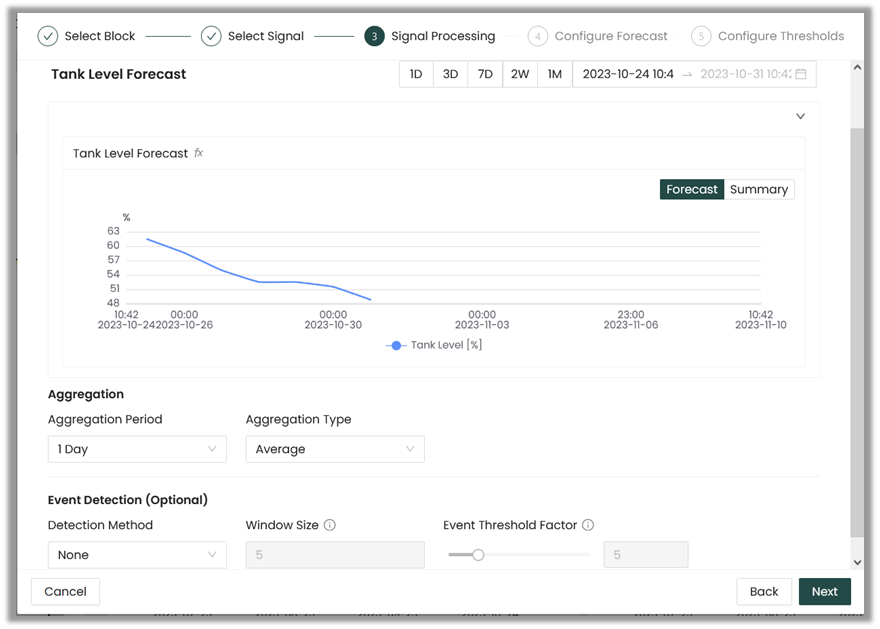This screenshot has height=629, width=880.
Task: Click the Next button
Action: tap(824, 591)
